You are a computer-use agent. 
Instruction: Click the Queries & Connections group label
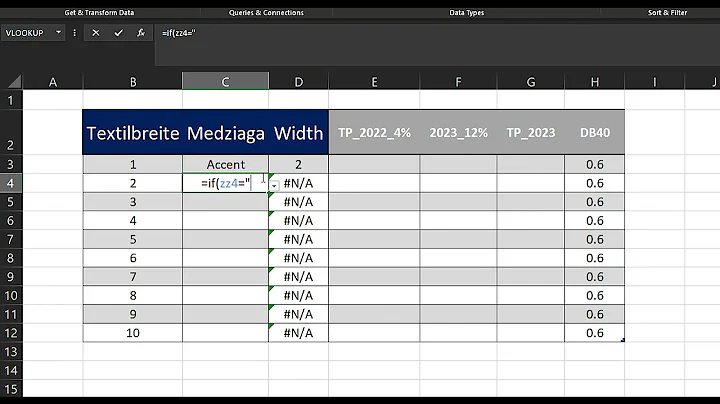tap(266, 12)
